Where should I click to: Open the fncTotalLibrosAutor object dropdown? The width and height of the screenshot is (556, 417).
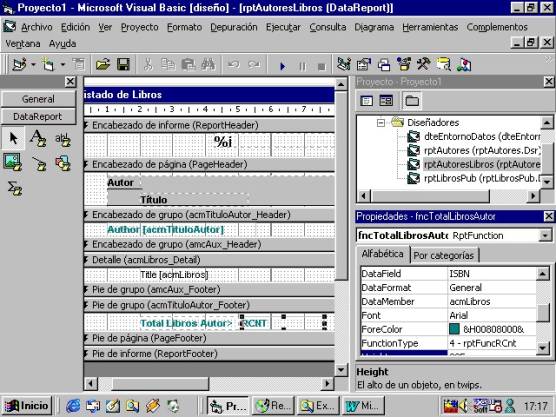(545, 235)
